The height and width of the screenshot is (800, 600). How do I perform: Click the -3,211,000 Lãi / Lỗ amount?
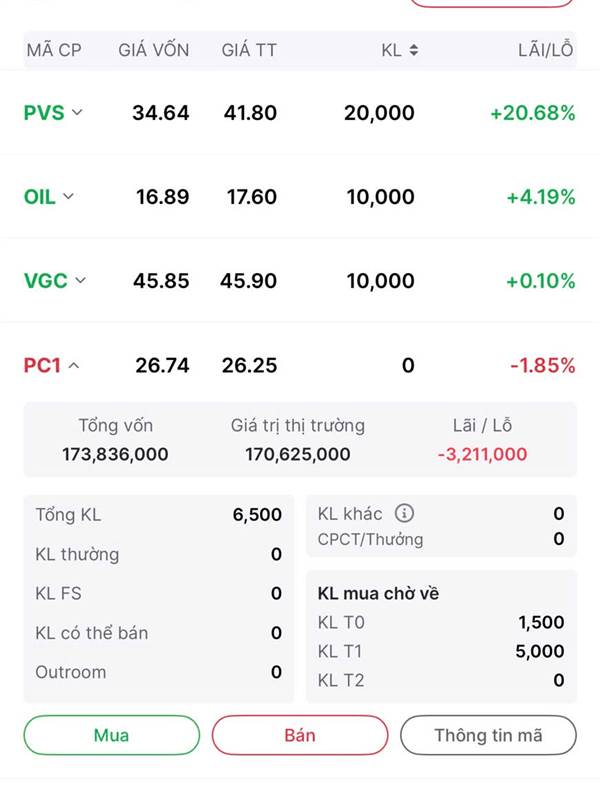click(x=482, y=454)
